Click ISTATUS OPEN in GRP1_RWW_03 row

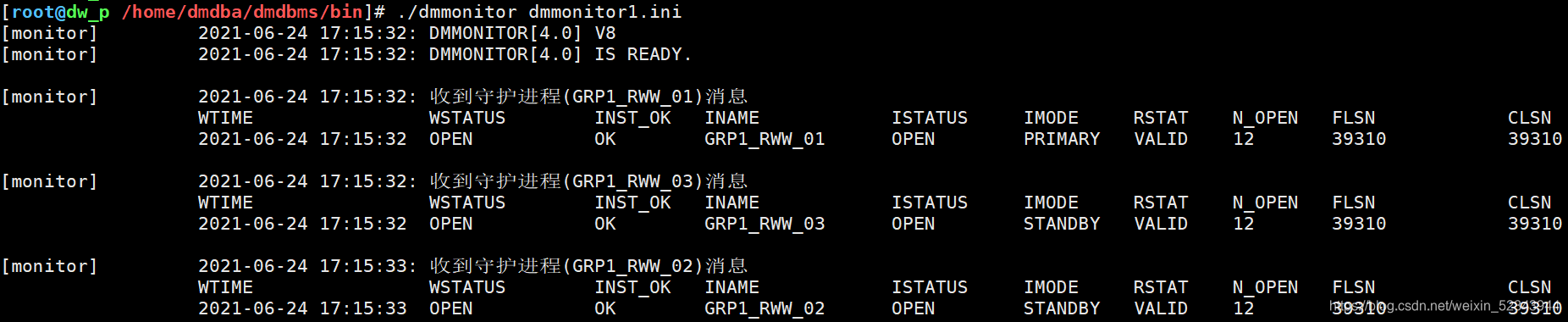913,224
